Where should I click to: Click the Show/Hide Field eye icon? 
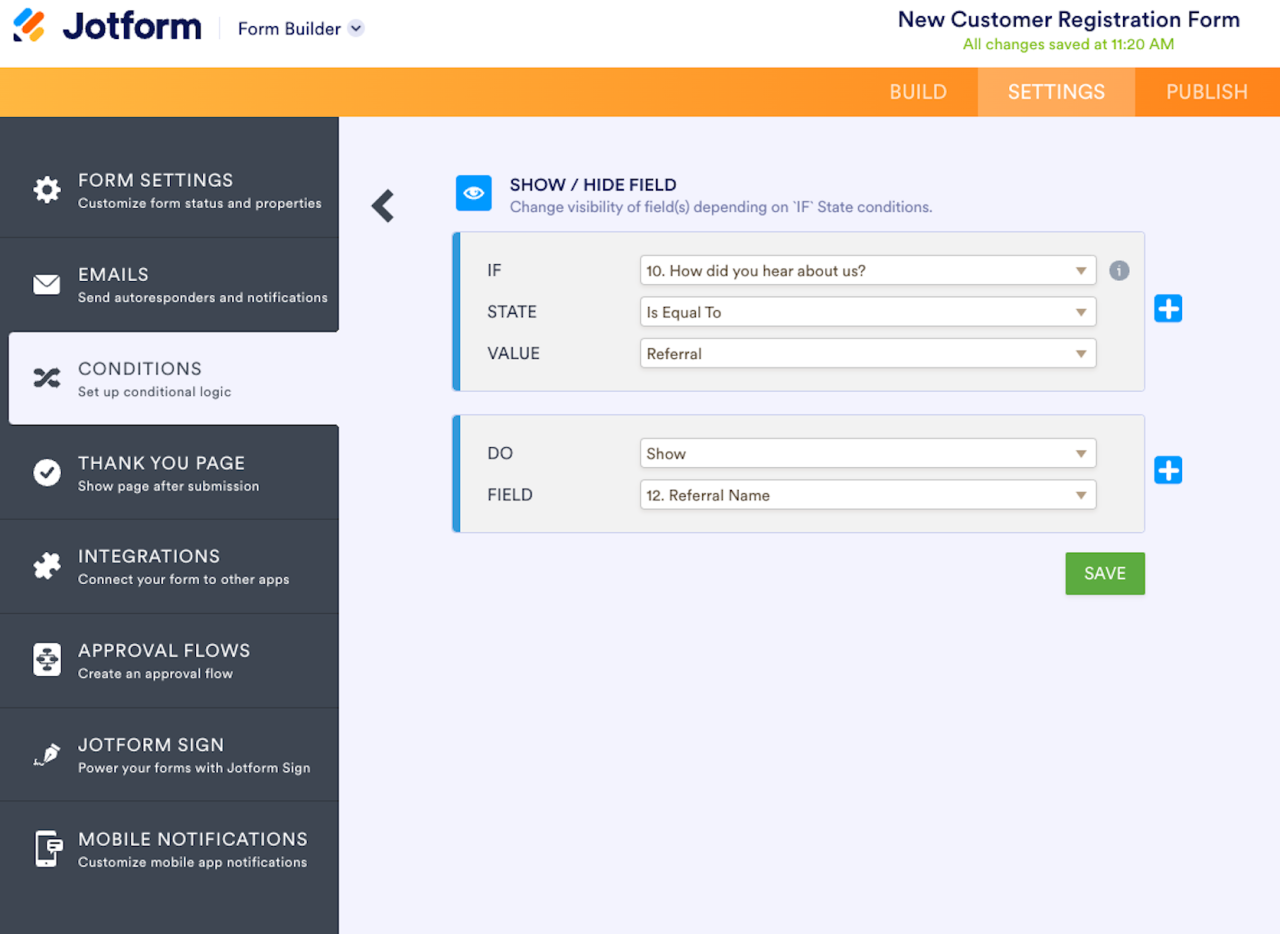click(x=474, y=193)
